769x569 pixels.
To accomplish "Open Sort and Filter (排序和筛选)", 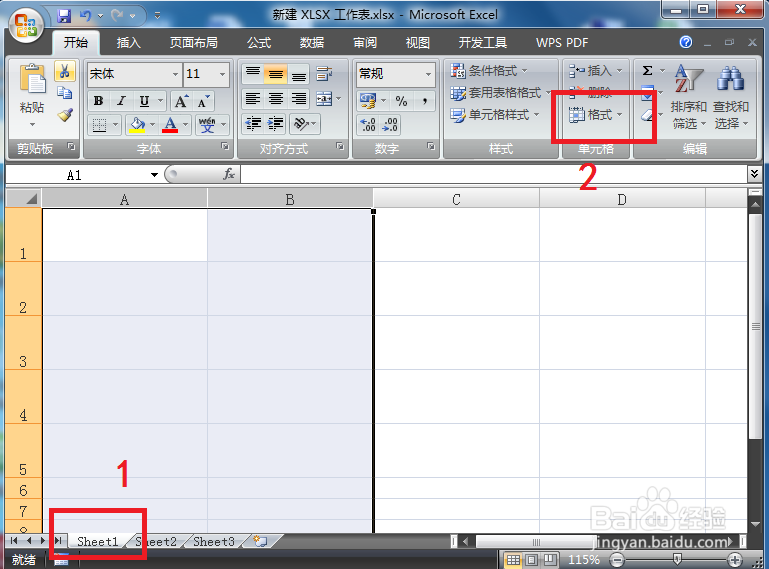I will (x=689, y=97).
